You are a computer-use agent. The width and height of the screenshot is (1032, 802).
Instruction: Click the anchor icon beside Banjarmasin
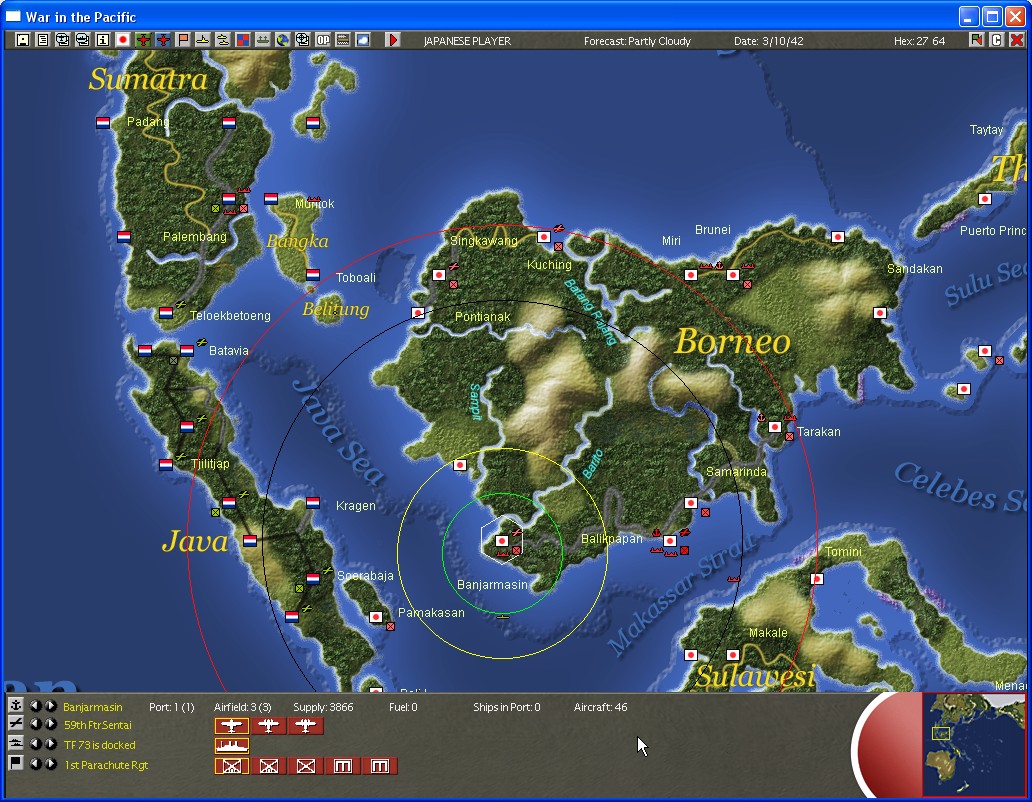[x=16, y=705]
